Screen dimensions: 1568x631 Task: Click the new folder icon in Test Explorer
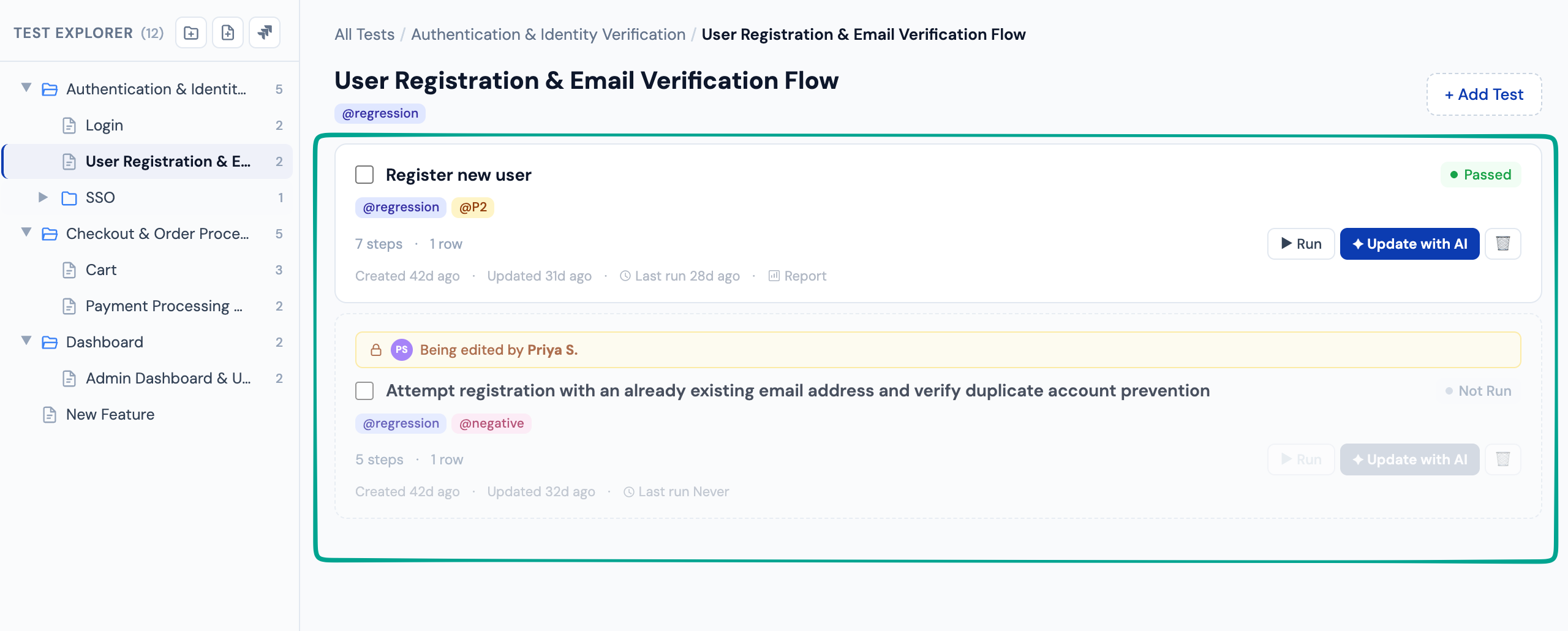(x=191, y=33)
